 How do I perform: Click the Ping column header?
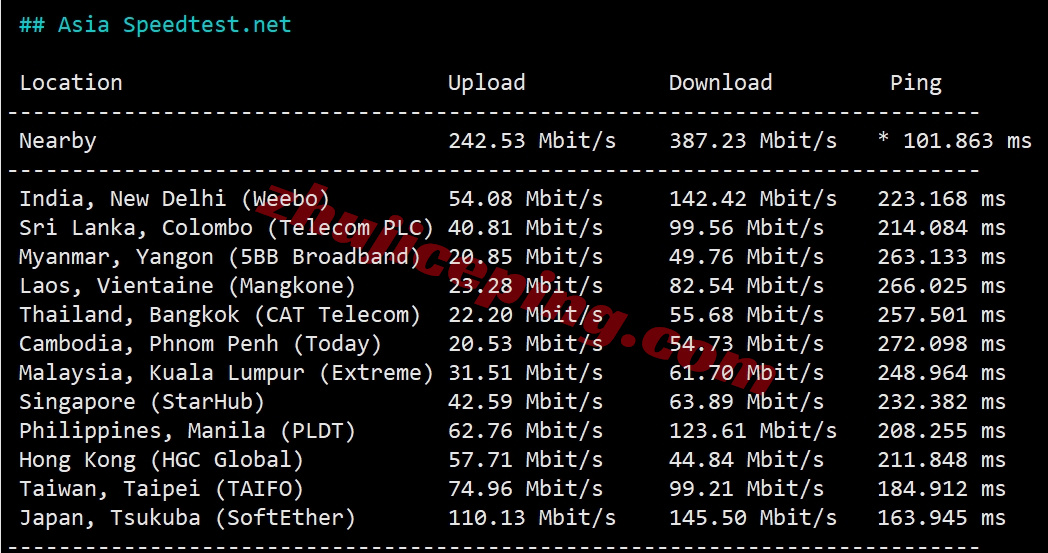[x=916, y=84]
